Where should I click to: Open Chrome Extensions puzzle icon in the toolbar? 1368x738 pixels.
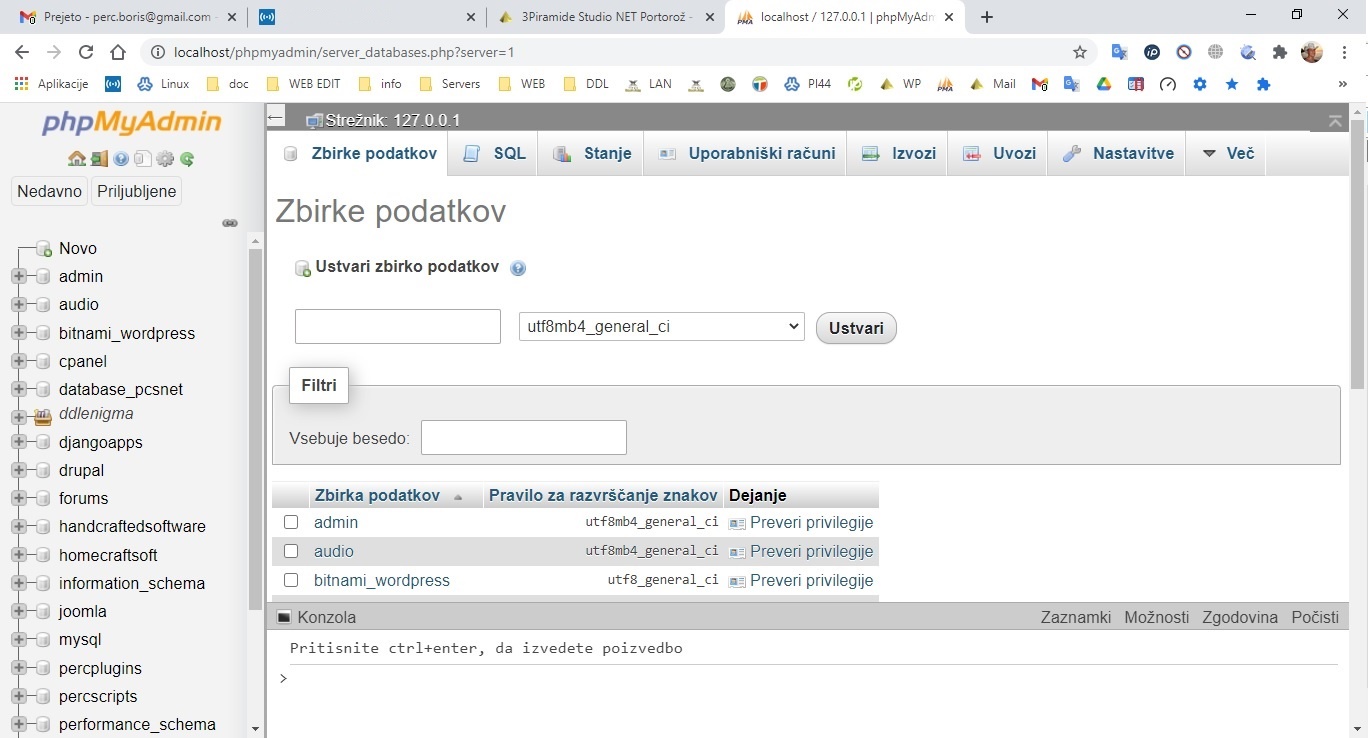(x=1280, y=53)
